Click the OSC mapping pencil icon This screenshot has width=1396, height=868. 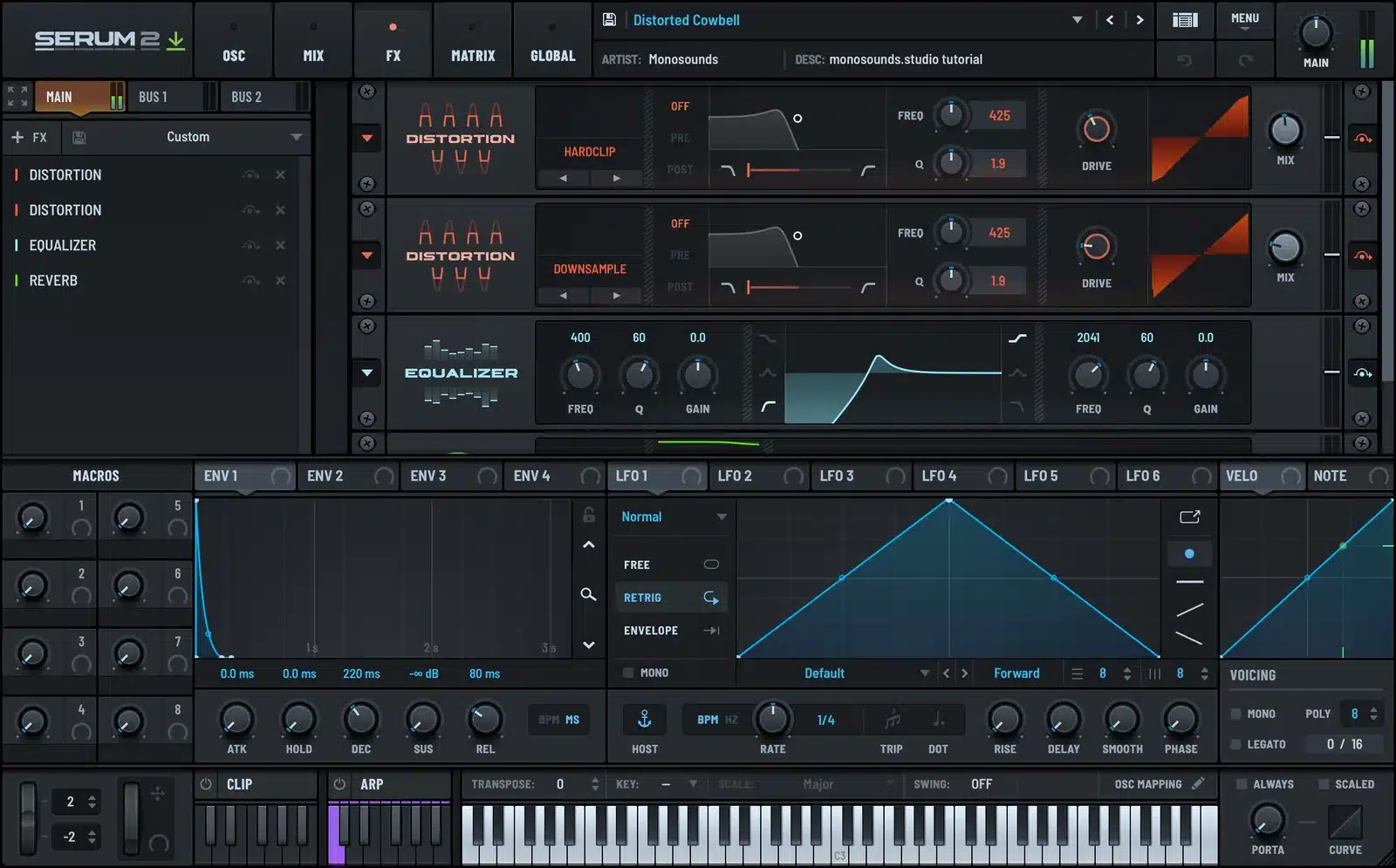1199,783
